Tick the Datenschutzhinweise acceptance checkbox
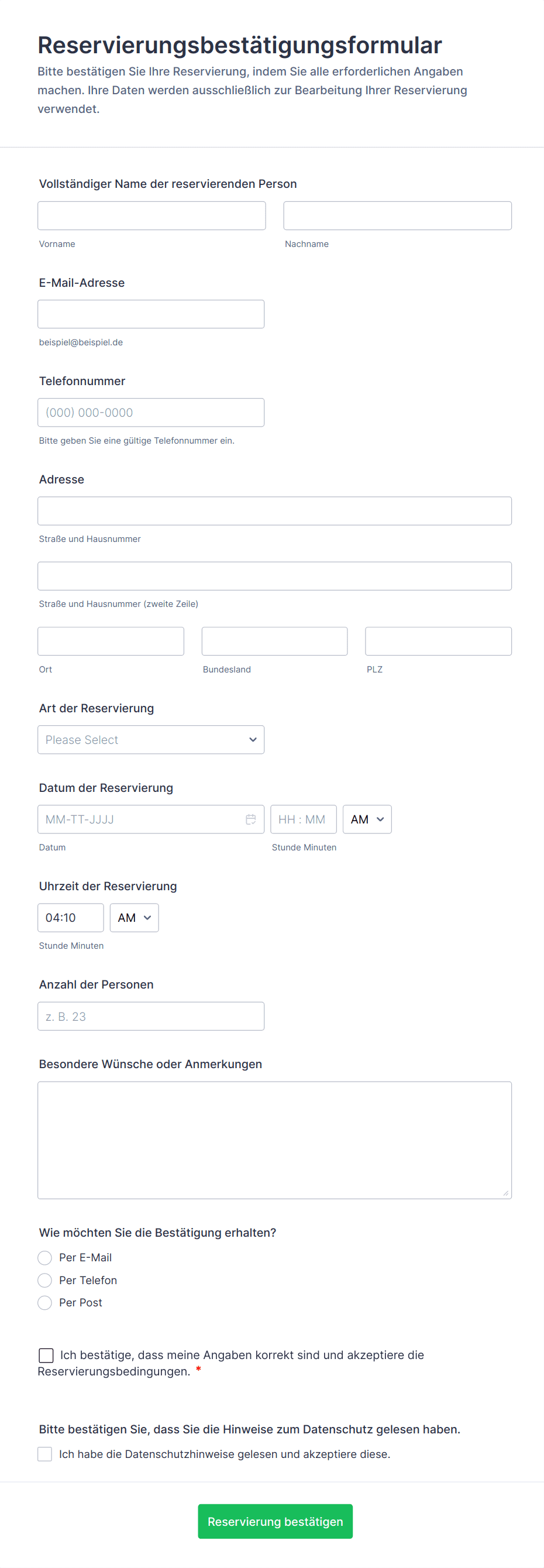This screenshot has width=544, height=1568. point(45,1454)
